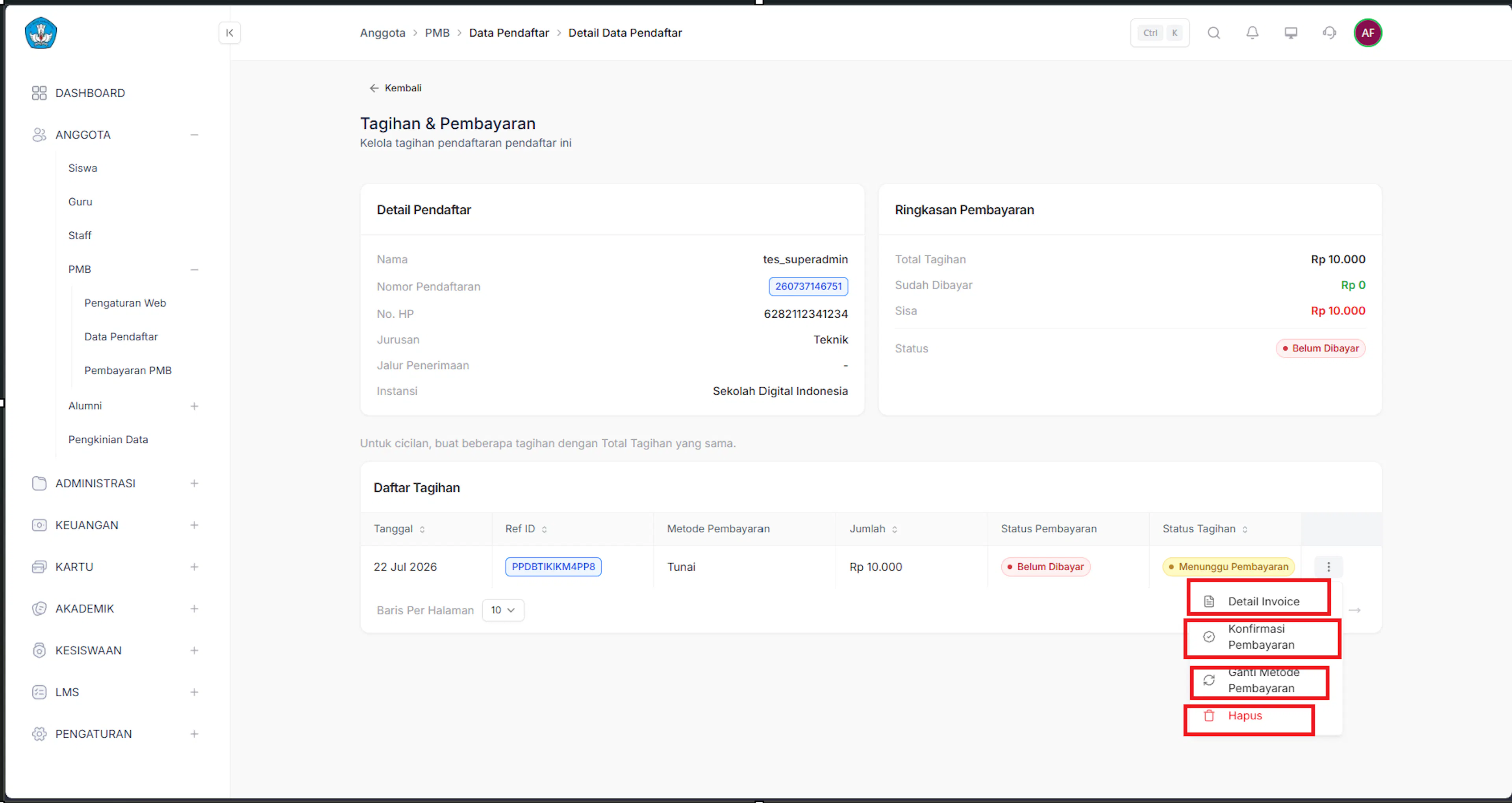Click the PPDBTIKIKM4PP8 reference ID badge
The width and height of the screenshot is (1512, 803).
[553, 566]
